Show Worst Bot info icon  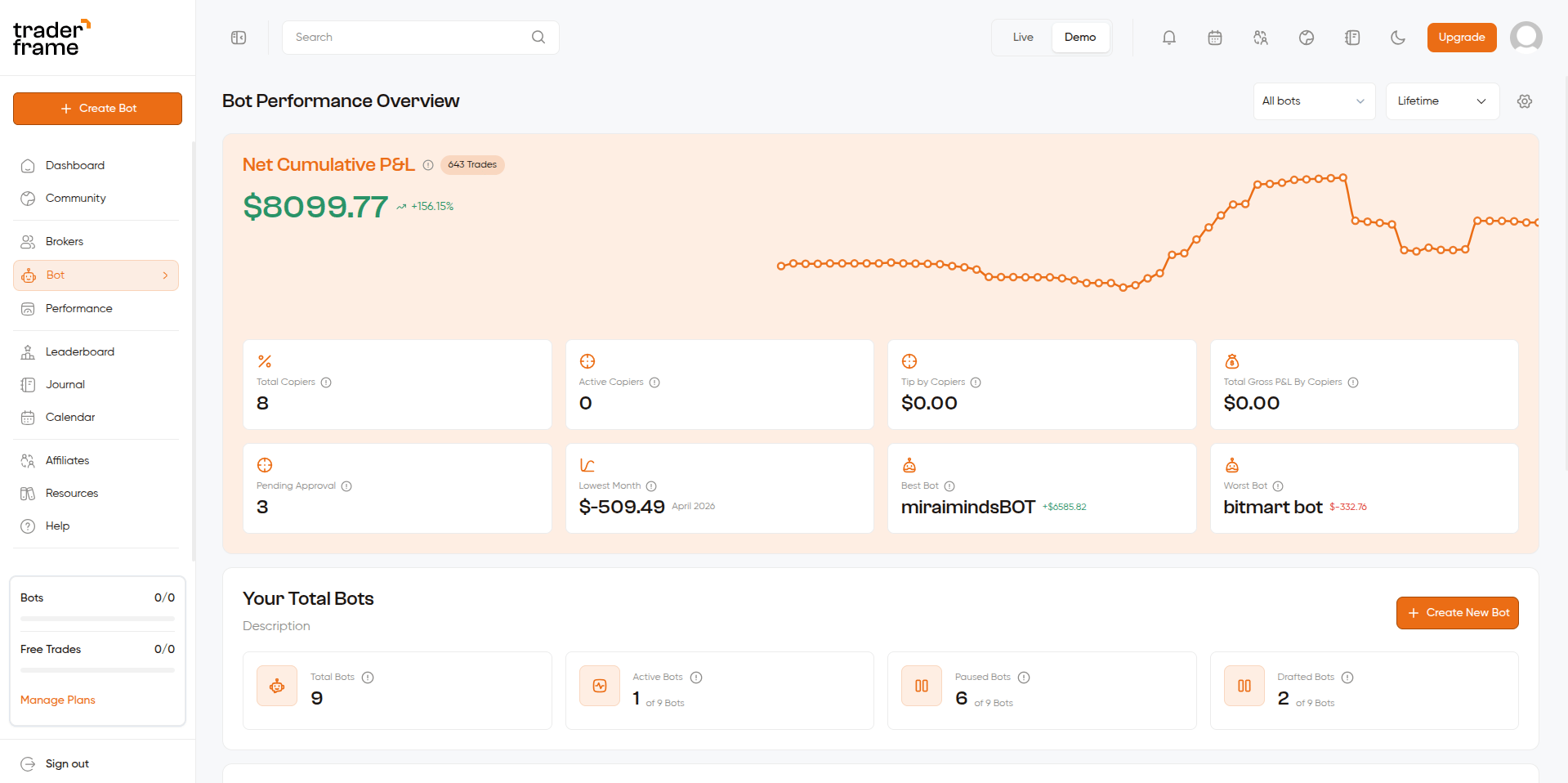coord(1278,486)
